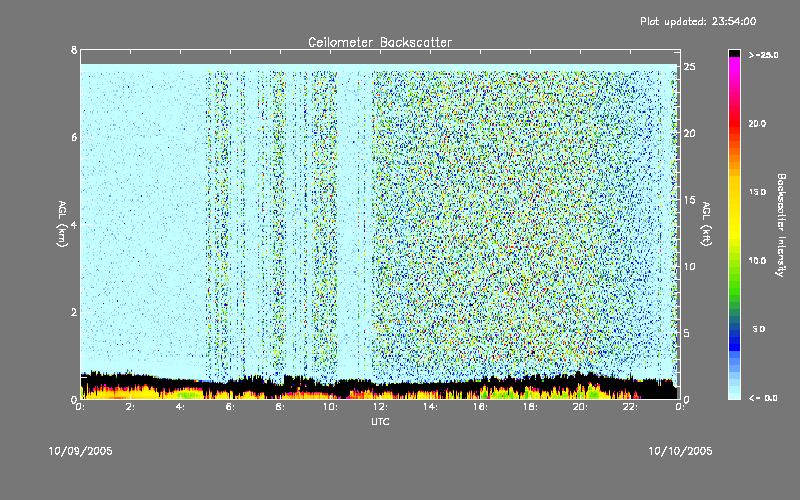Click the "5.0" colorbar tick label
The width and height of the screenshot is (800, 500).
[x=759, y=329]
